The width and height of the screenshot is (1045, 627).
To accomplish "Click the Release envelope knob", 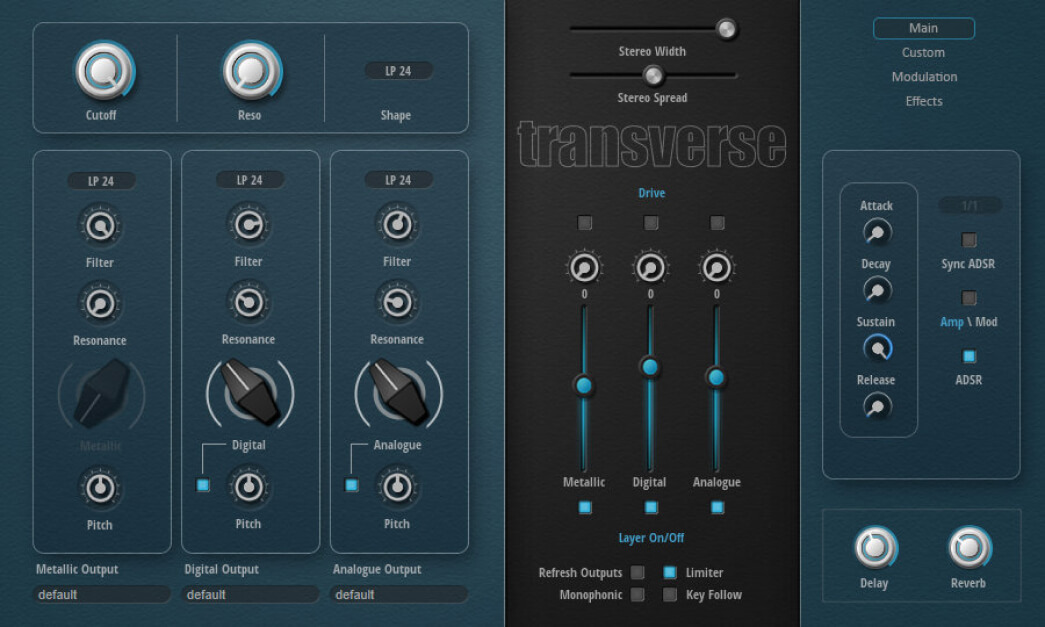I will 876,406.
